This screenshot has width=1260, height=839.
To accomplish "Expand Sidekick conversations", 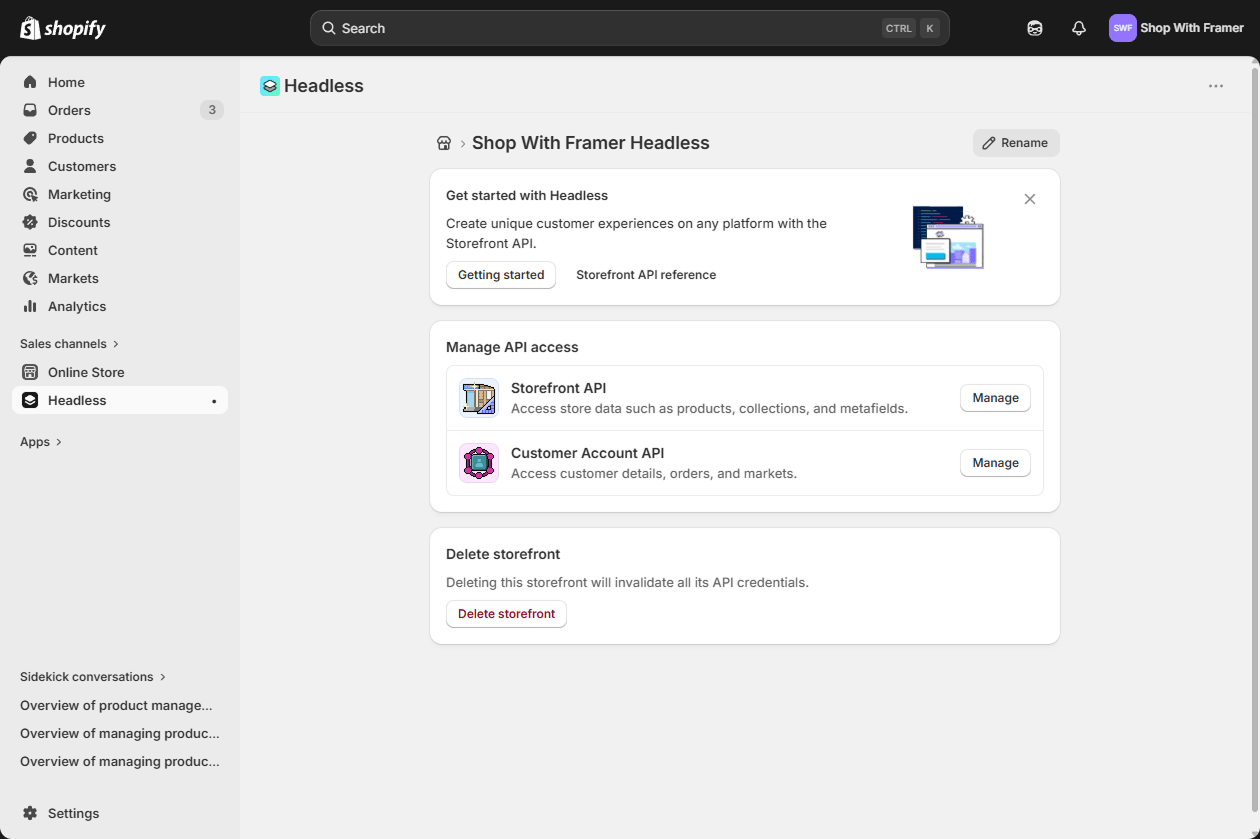I will pyautogui.click(x=93, y=677).
